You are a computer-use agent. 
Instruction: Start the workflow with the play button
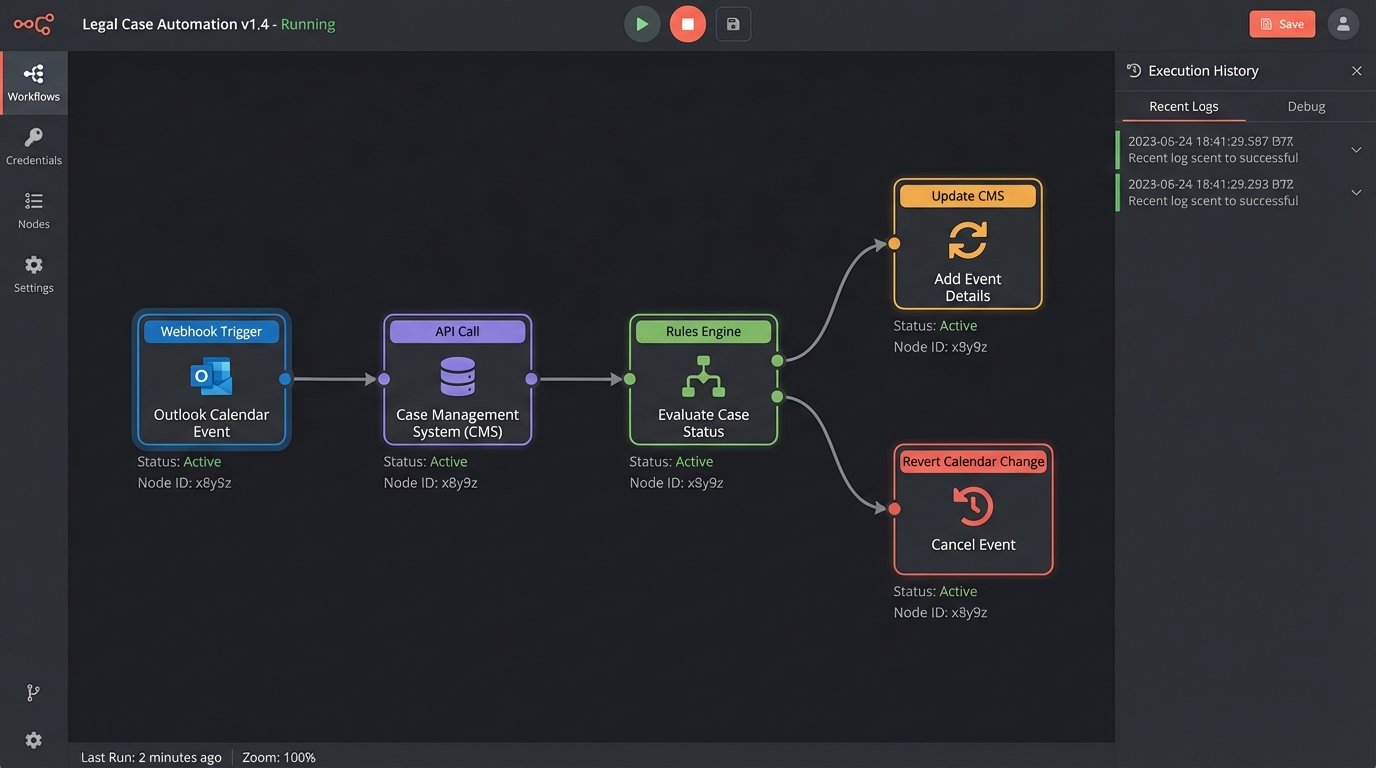pyautogui.click(x=642, y=23)
